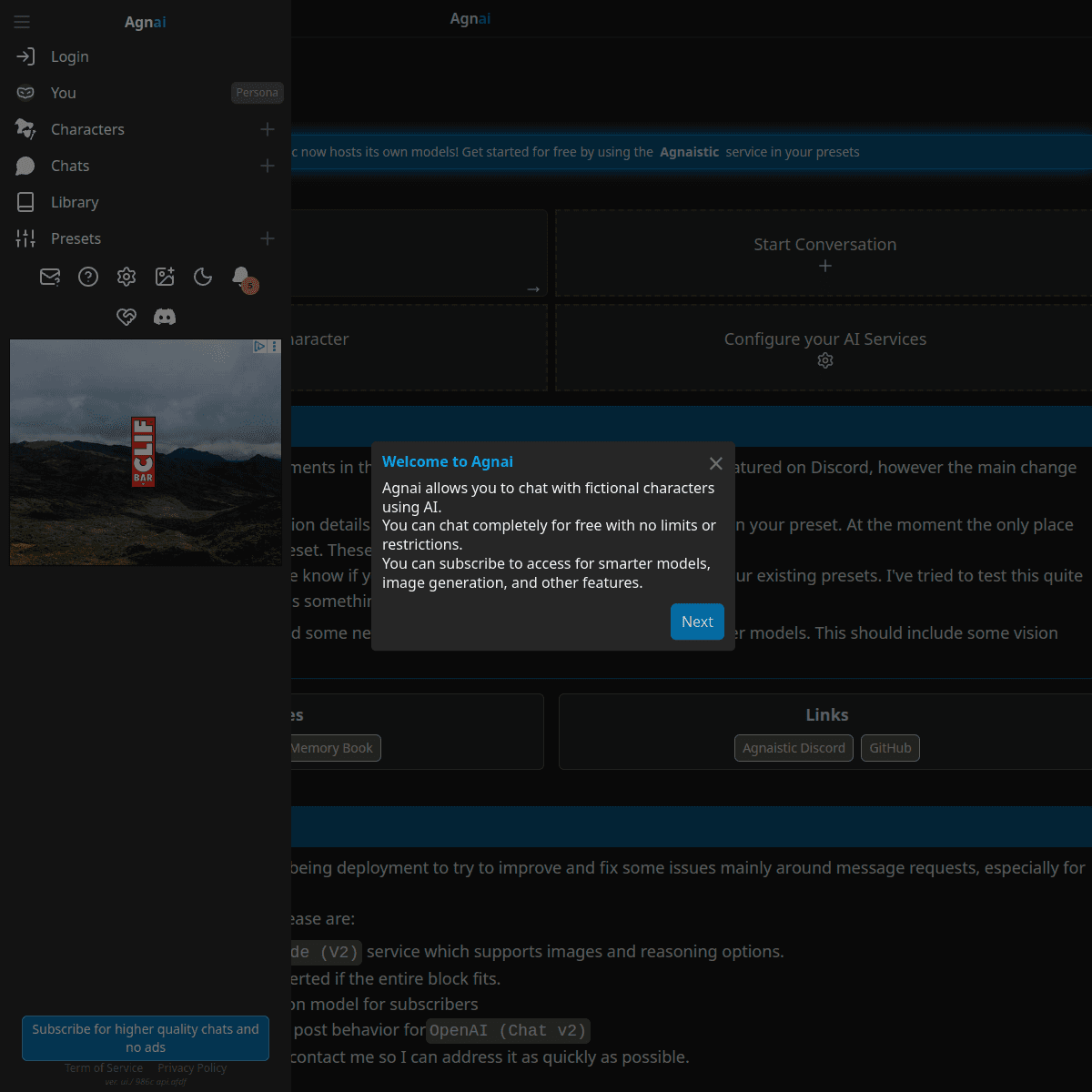1092x1092 pixels.
Task: Click the Privacy Policy link
Action: pos(192,1068)
